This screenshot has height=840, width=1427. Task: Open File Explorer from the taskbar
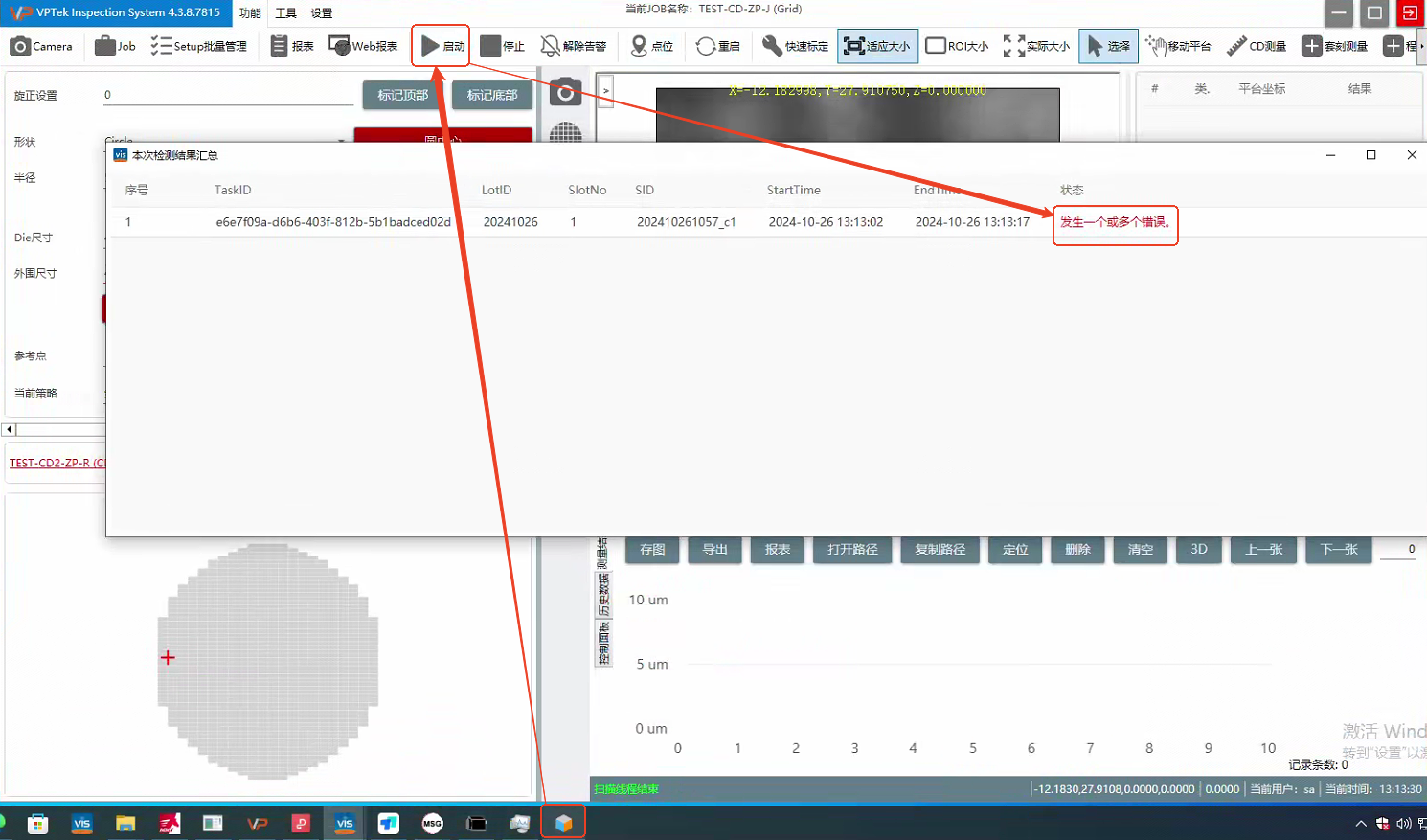click(x=125, y=823)
